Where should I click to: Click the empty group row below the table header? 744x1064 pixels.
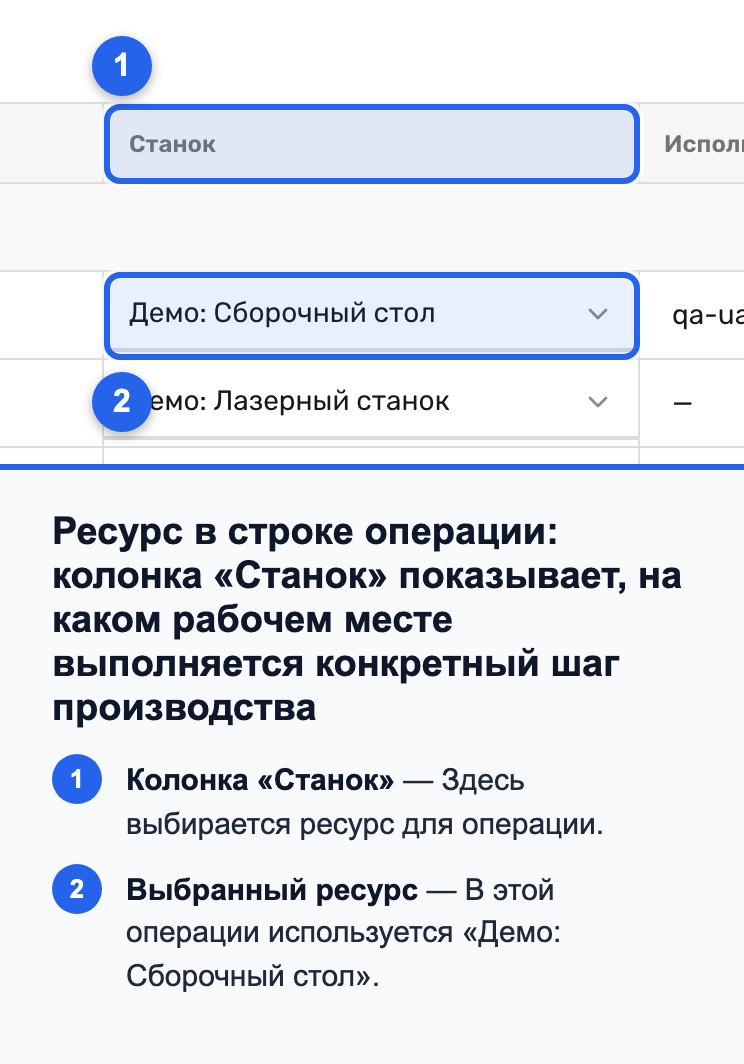coord(372,227)
